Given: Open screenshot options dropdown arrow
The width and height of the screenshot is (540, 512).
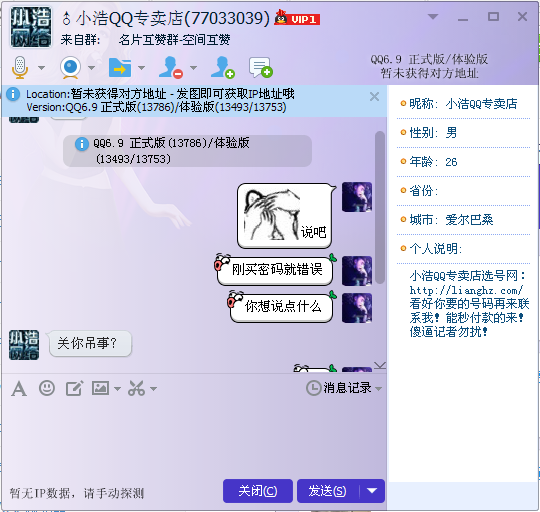Looking at the screenshot, I should click(x=154, y=389).
